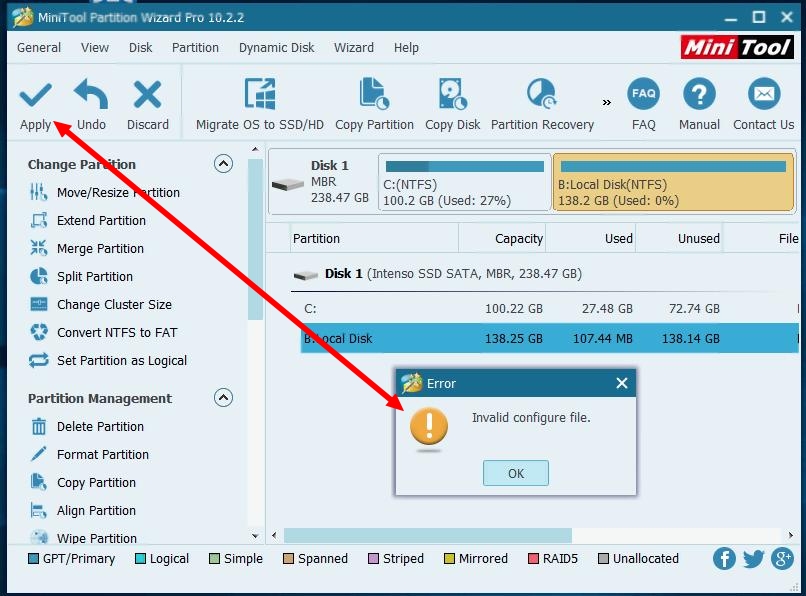Click the horizontal scrollbar thumb
This screenshot has width=806, height=596.
pyautogui.click(x=428, y=535)
